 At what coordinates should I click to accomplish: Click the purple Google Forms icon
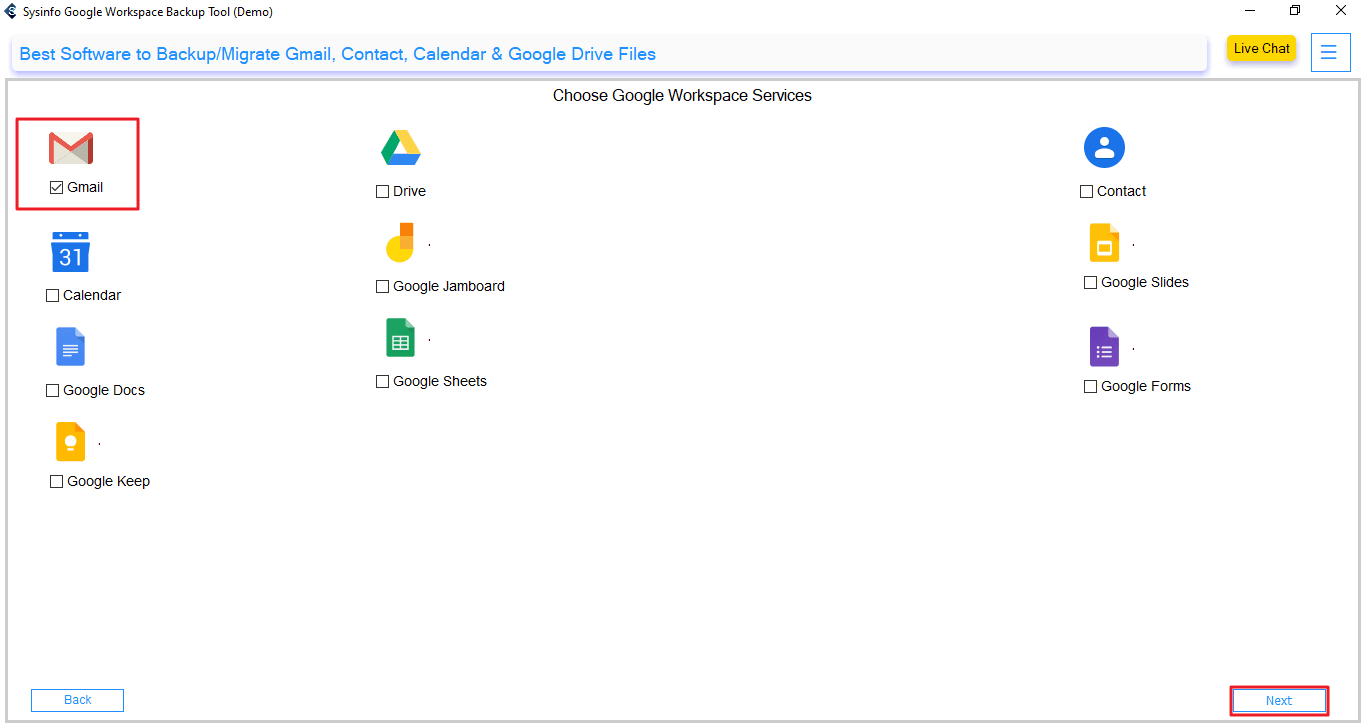(x=1104, y=347)
